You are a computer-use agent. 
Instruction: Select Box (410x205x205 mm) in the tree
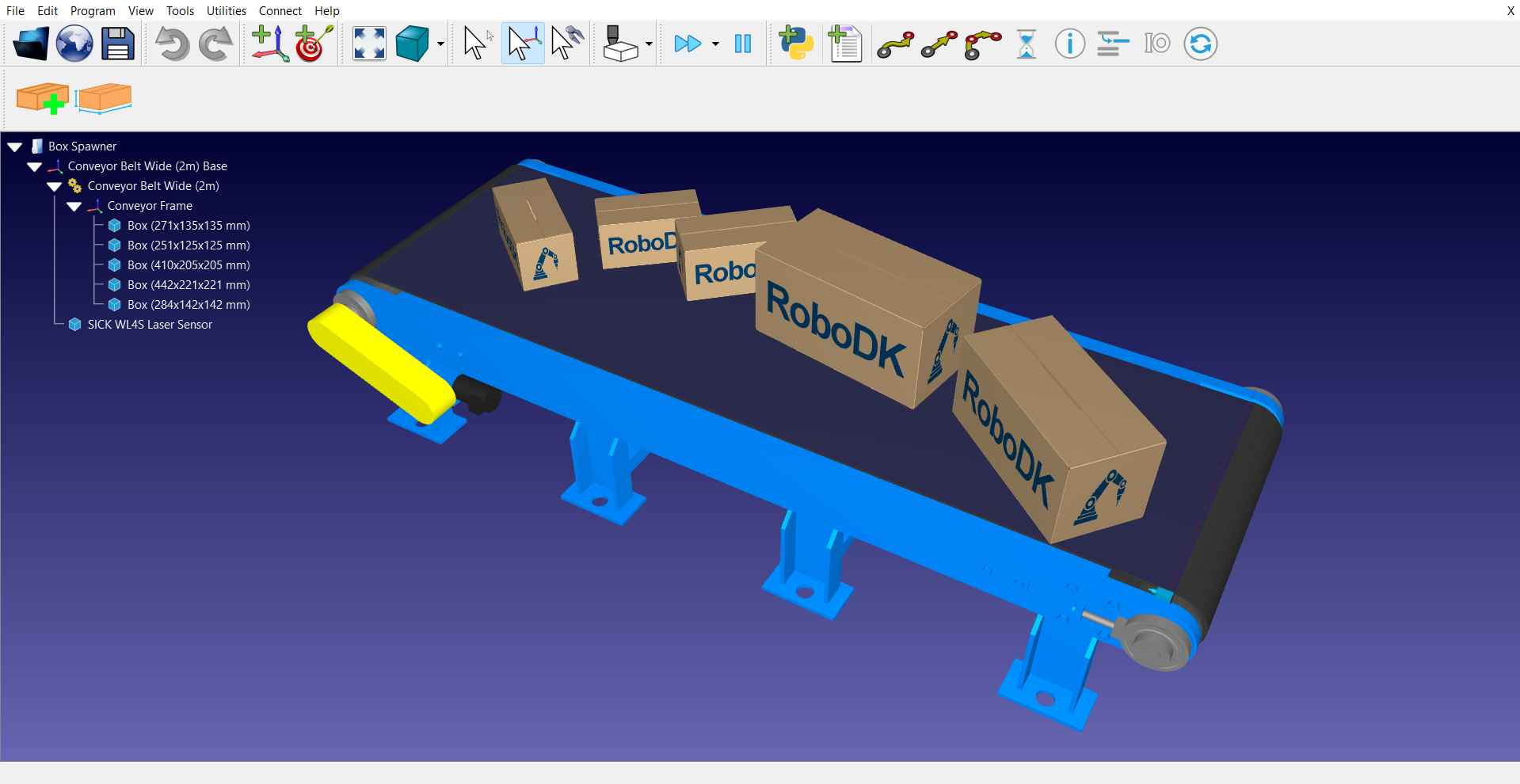pos(189,265)
